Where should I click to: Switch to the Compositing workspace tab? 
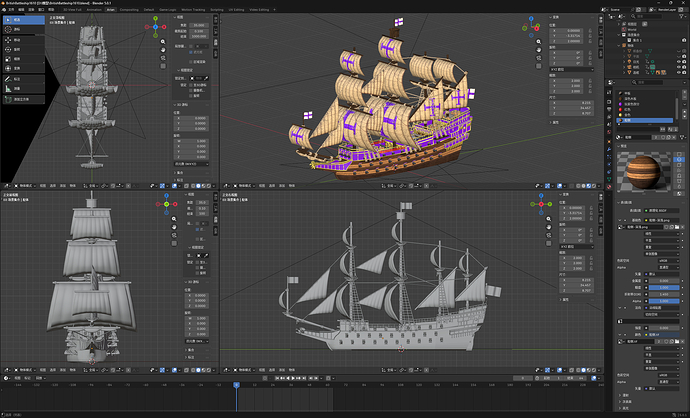pyautogui.click(x=129, y=9)
